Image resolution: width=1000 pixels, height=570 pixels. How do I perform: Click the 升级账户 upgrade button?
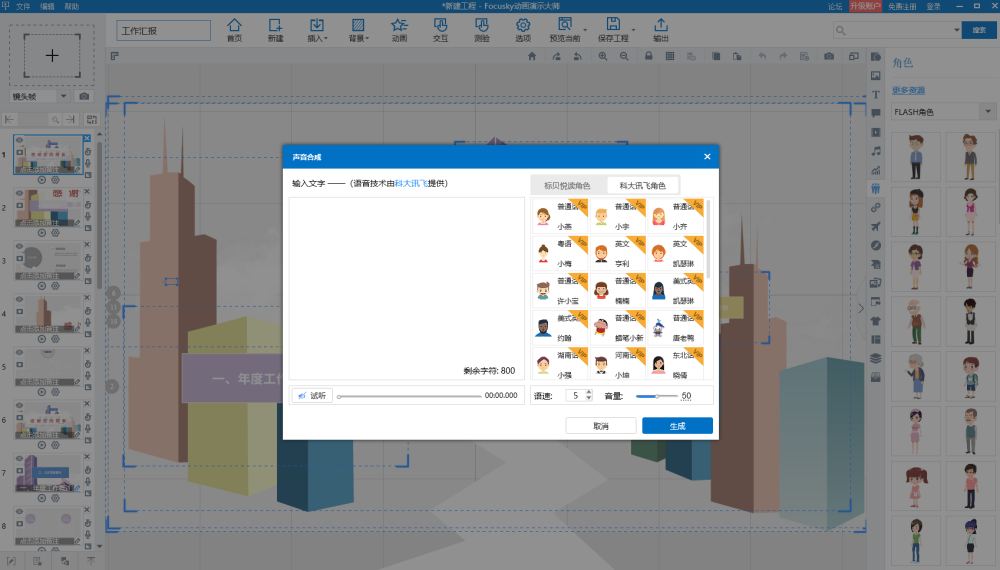point(865,6)
